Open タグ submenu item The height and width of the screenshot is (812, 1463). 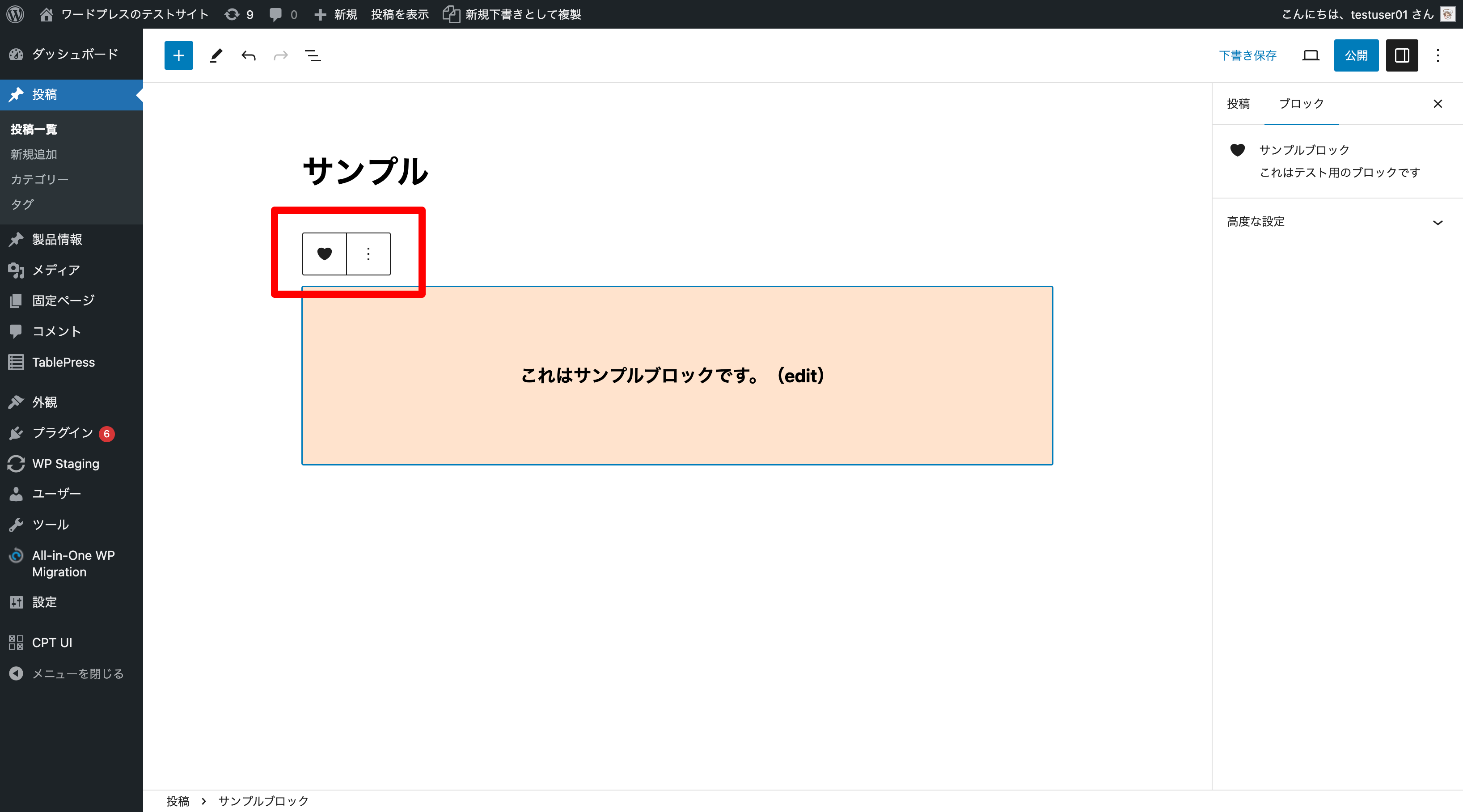(23, 204)
